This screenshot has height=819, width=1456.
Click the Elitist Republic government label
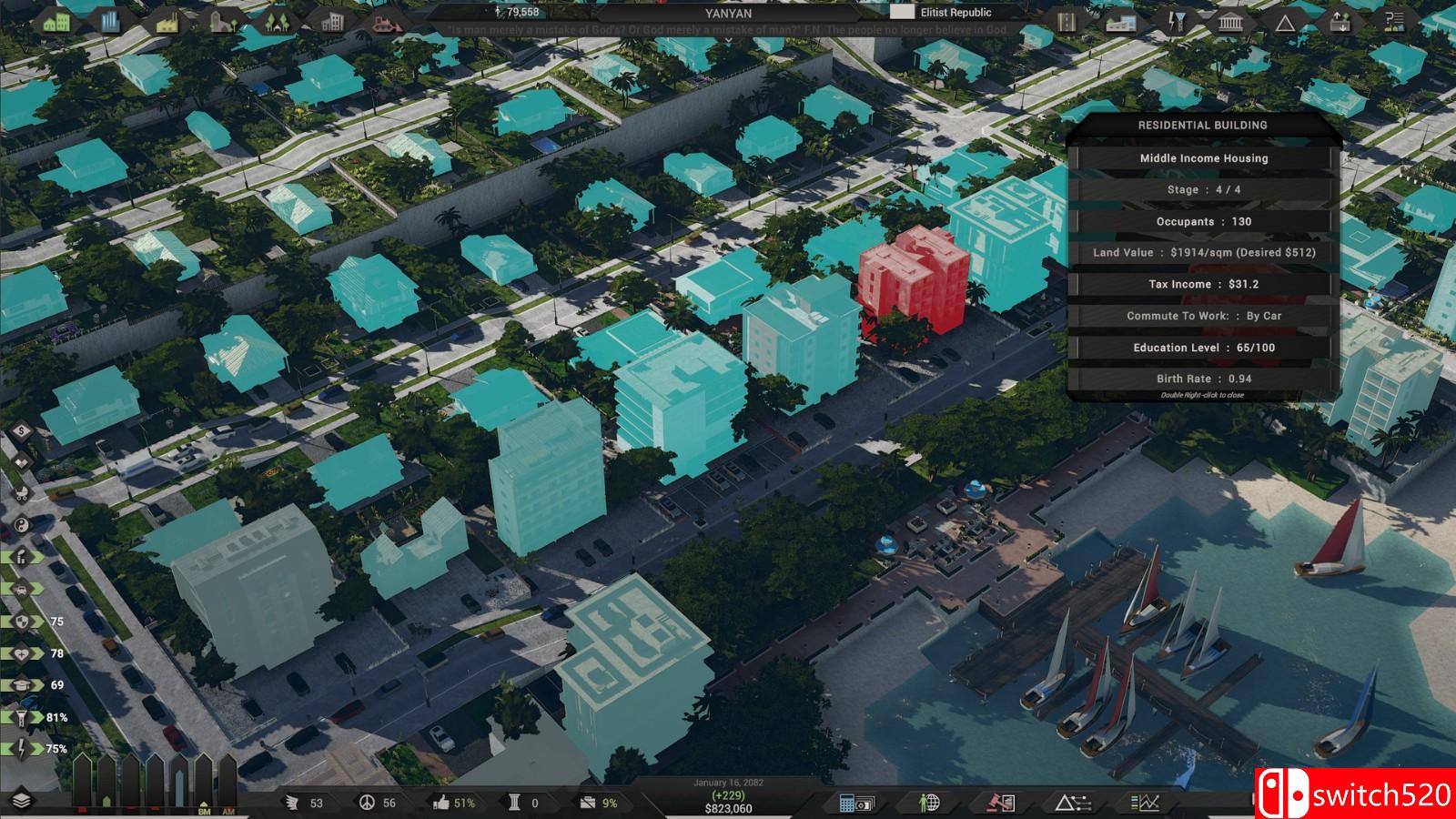[955, 13]
